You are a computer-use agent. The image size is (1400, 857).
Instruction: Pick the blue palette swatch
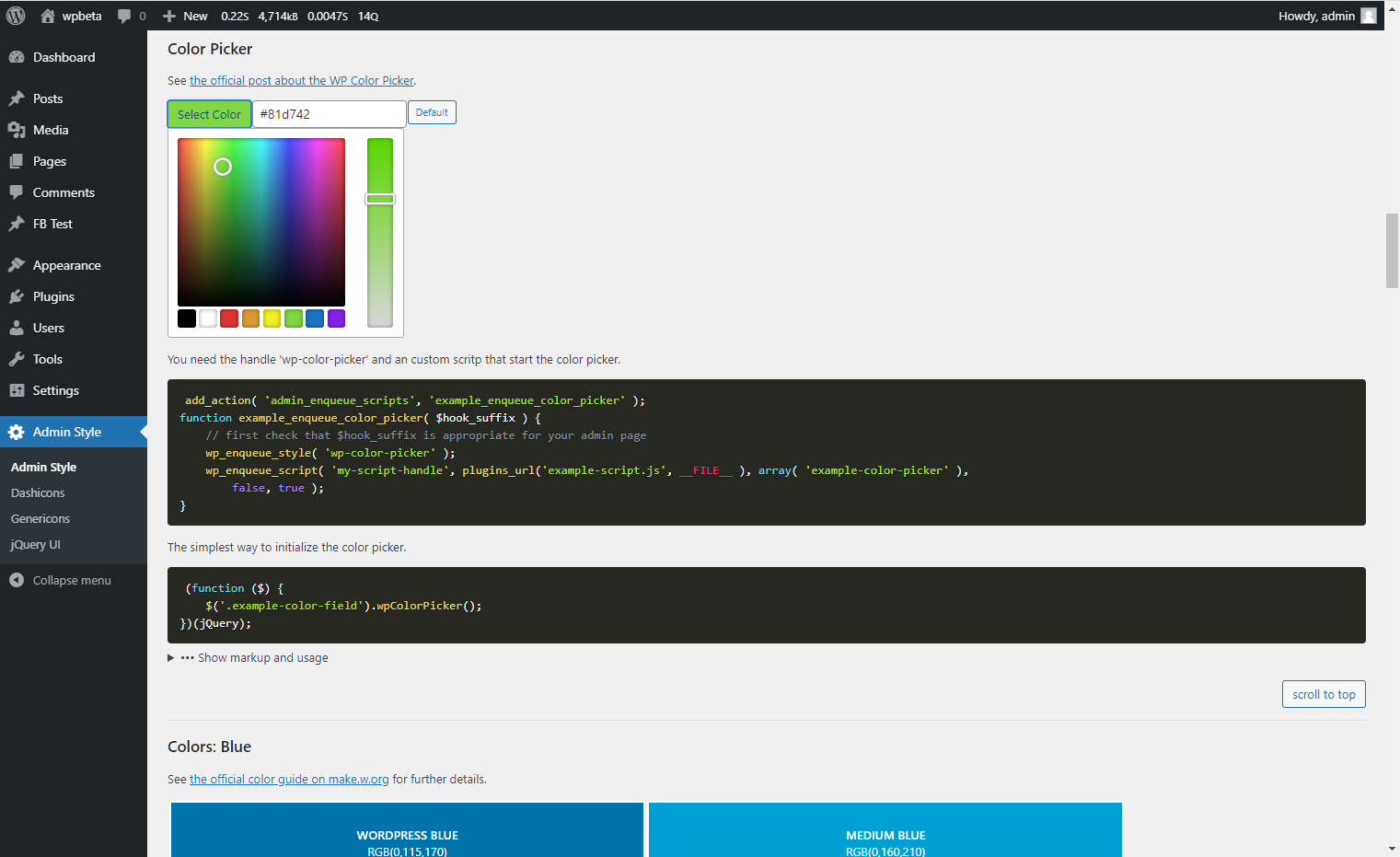tap(315, 318)
